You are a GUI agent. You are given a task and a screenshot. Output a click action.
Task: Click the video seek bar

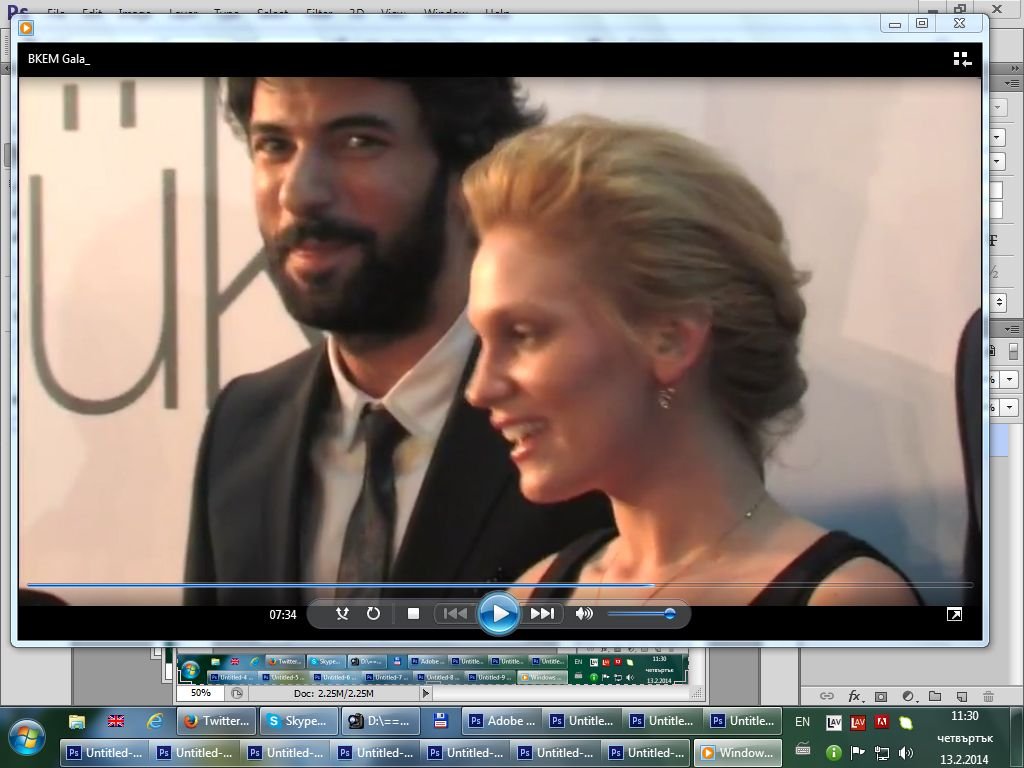point(500,584)
